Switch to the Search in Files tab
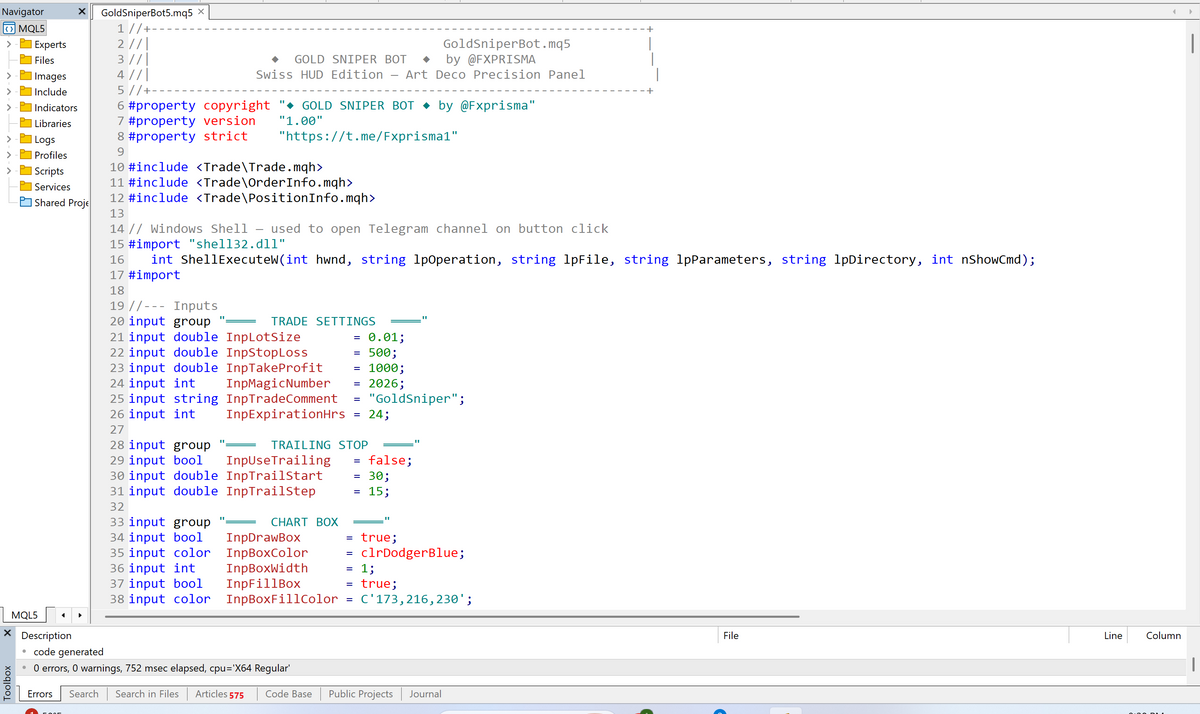Screen dimensions: 1200x714 (x=146, y=693)
